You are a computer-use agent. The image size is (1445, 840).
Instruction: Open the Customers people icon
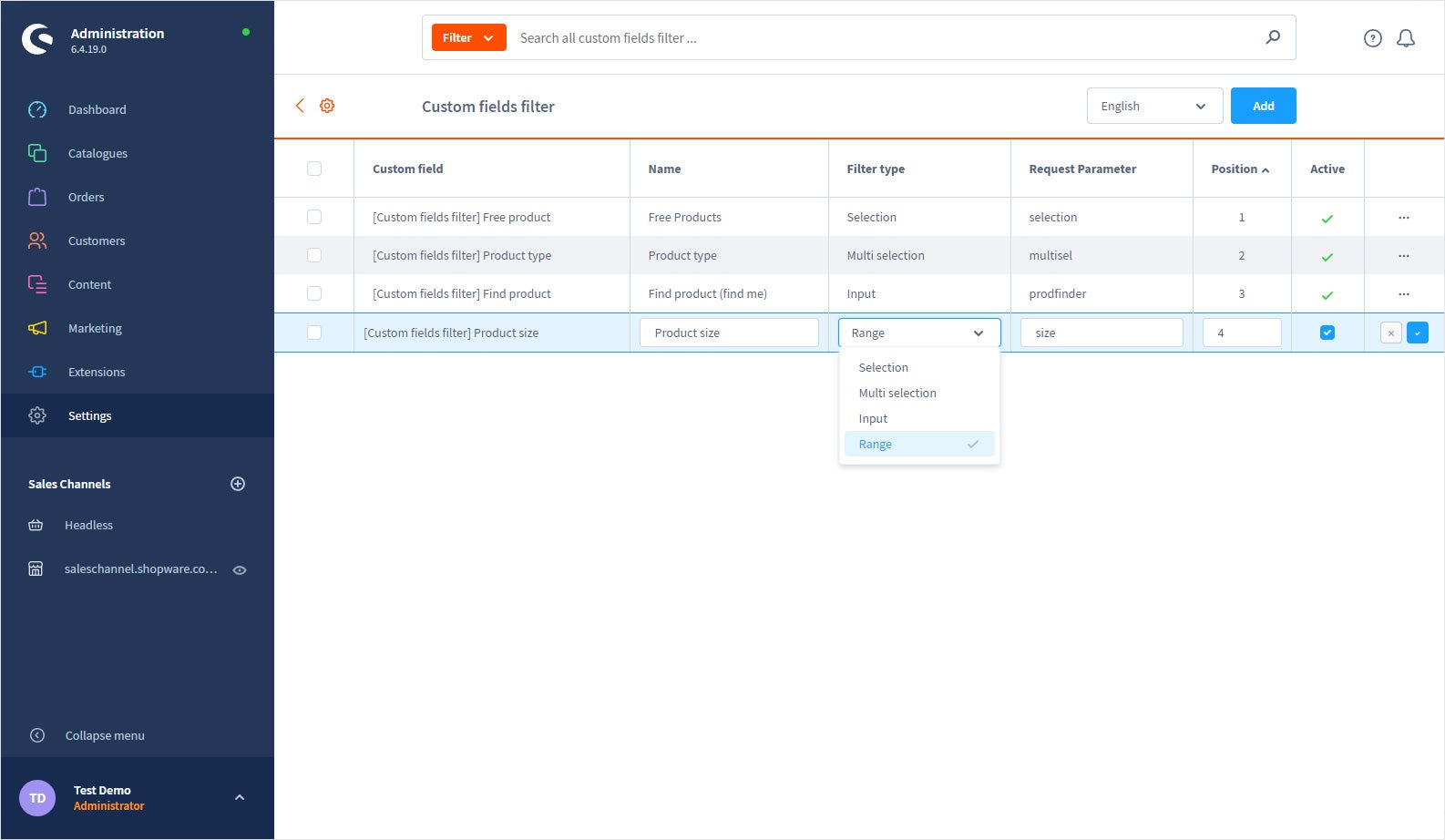tap(37, 241)
